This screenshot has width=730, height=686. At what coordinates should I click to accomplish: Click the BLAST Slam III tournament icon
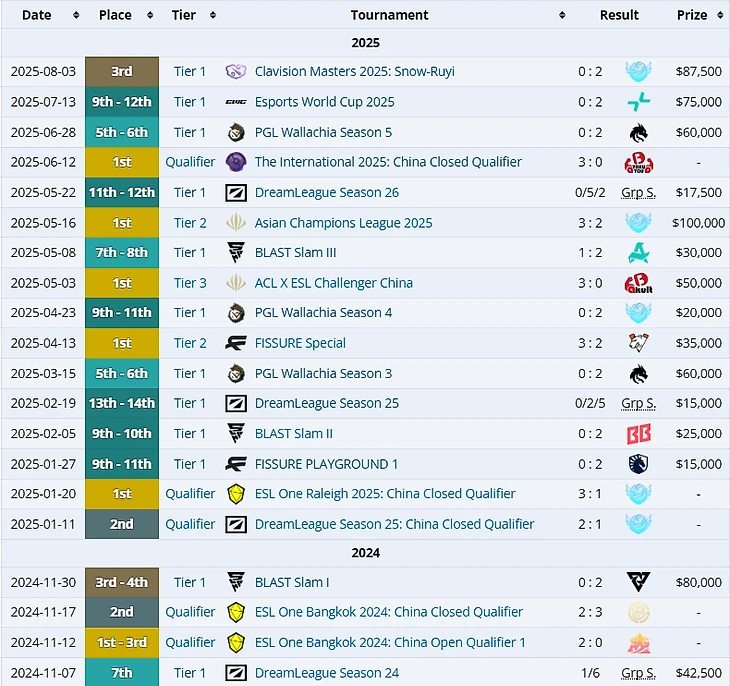point(236,253)
